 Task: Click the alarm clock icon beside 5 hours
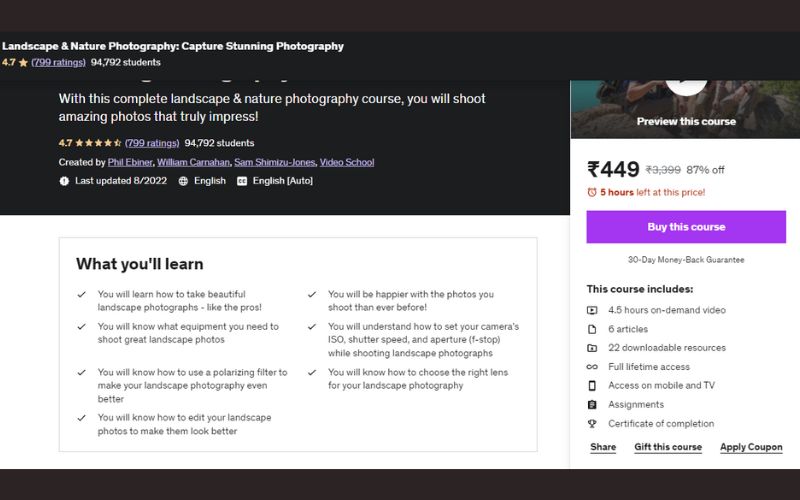click(592, 192)
